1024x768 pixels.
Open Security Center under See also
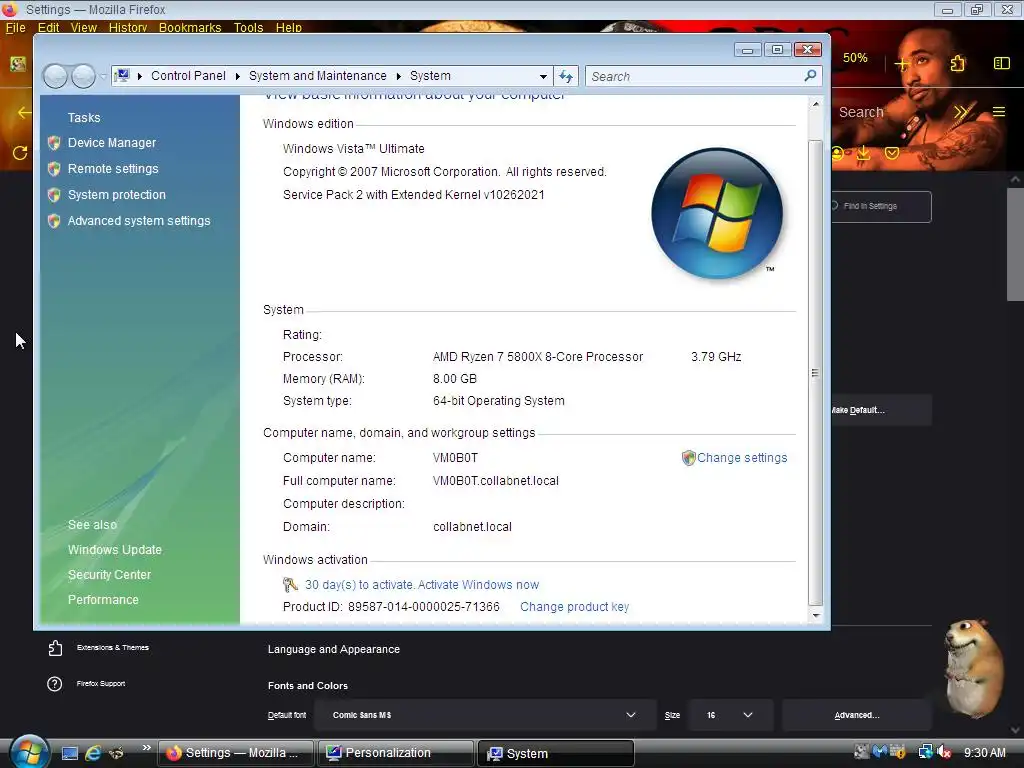[x=109, y=575]
